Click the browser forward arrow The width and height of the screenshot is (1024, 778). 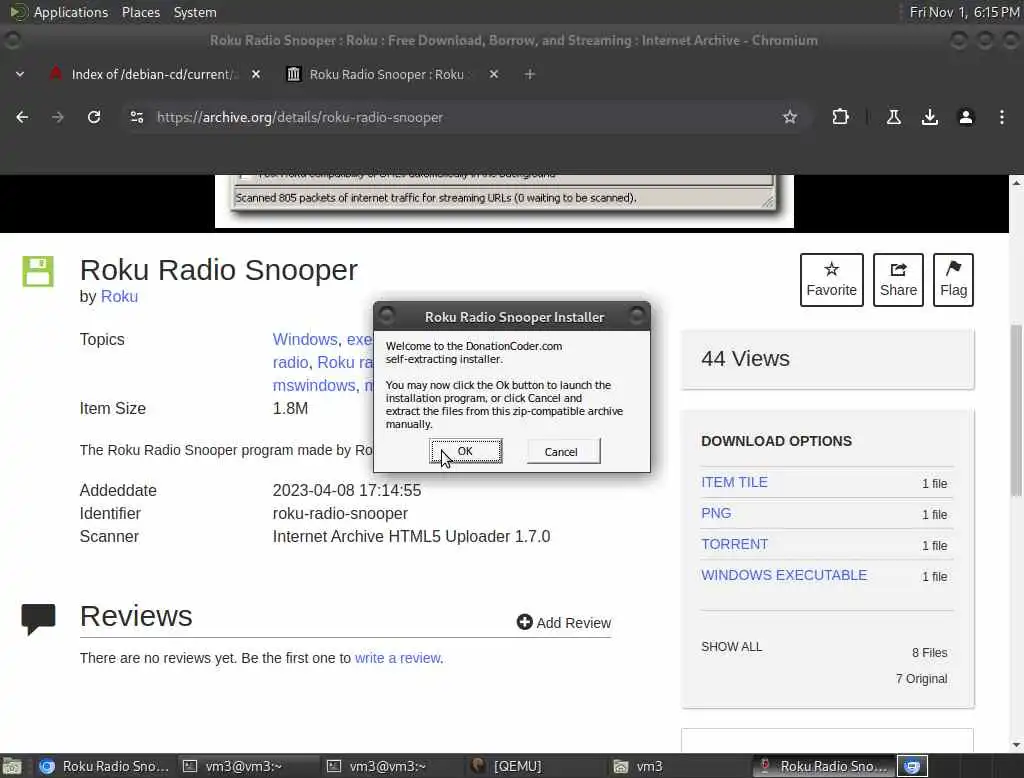coord(58,118)
